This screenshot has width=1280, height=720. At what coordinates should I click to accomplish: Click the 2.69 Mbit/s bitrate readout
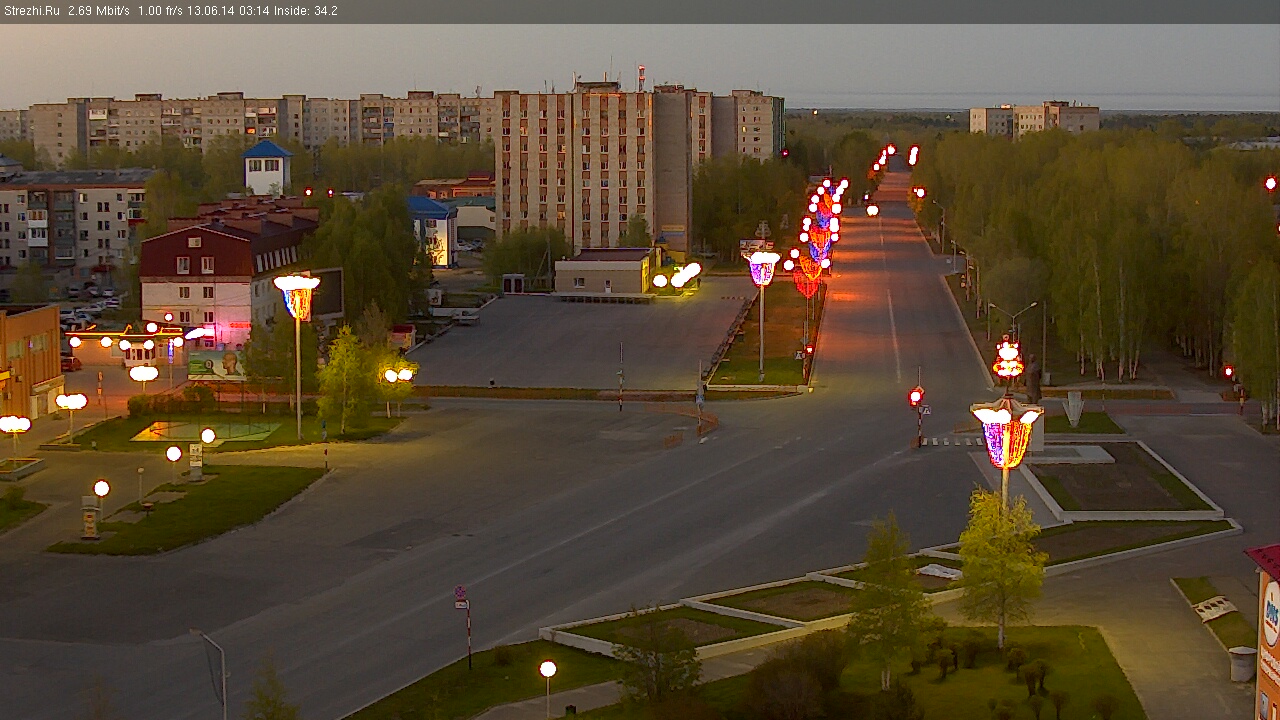[98, 11]
